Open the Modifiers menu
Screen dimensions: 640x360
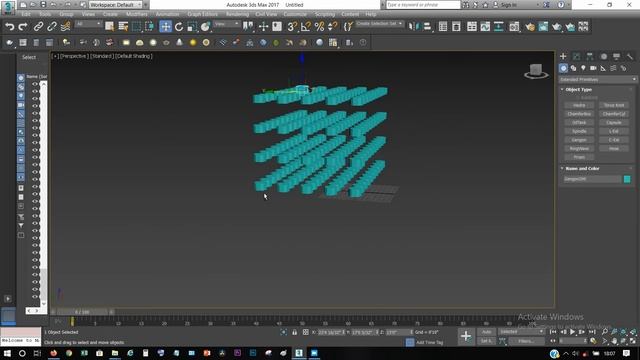tap(137, 14)
